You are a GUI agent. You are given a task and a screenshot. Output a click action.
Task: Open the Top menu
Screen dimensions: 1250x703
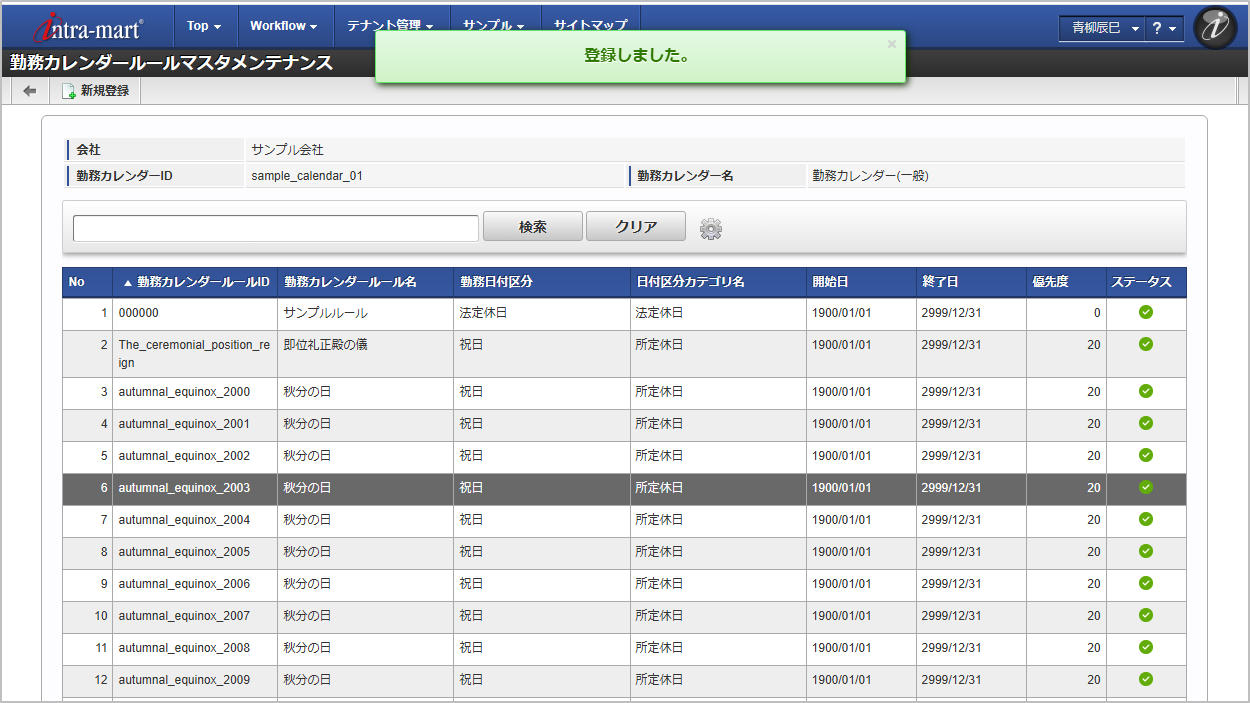point(204,26)
